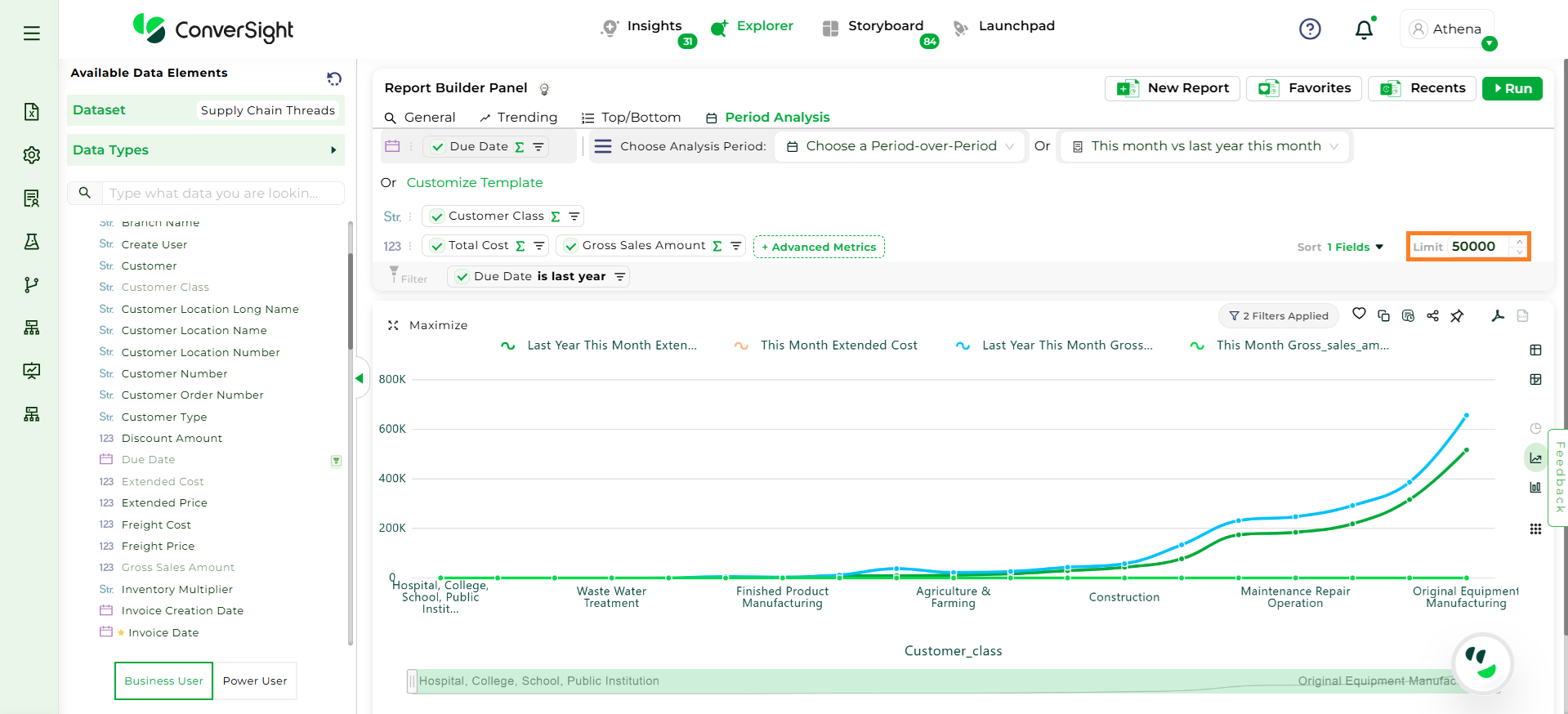
Task: Toggle the Gross Sales Amount checkbox
Action: click(x=571, y=246)
